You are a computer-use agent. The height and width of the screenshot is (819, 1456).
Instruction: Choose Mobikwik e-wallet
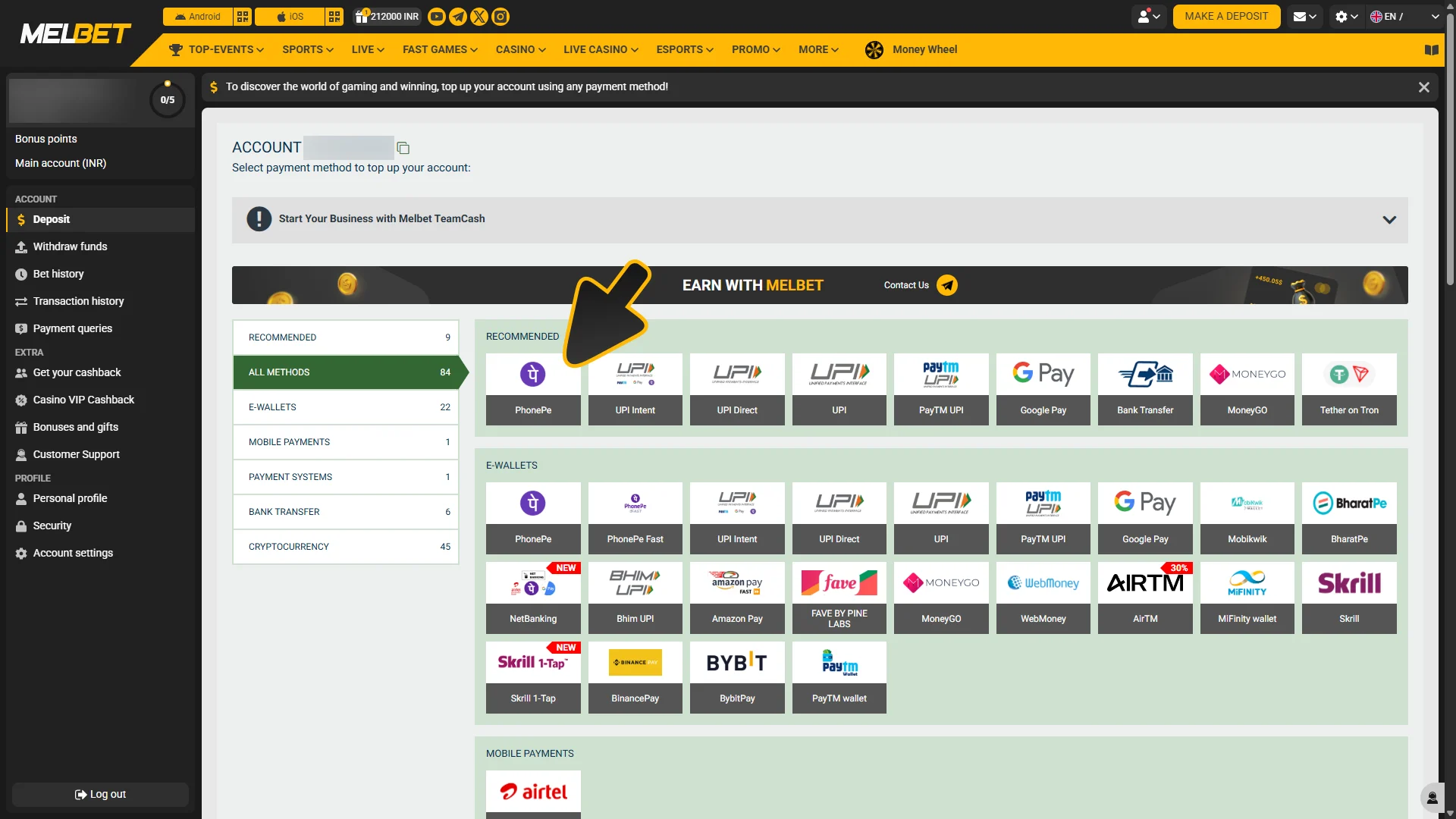click(x=1247, y=518)
